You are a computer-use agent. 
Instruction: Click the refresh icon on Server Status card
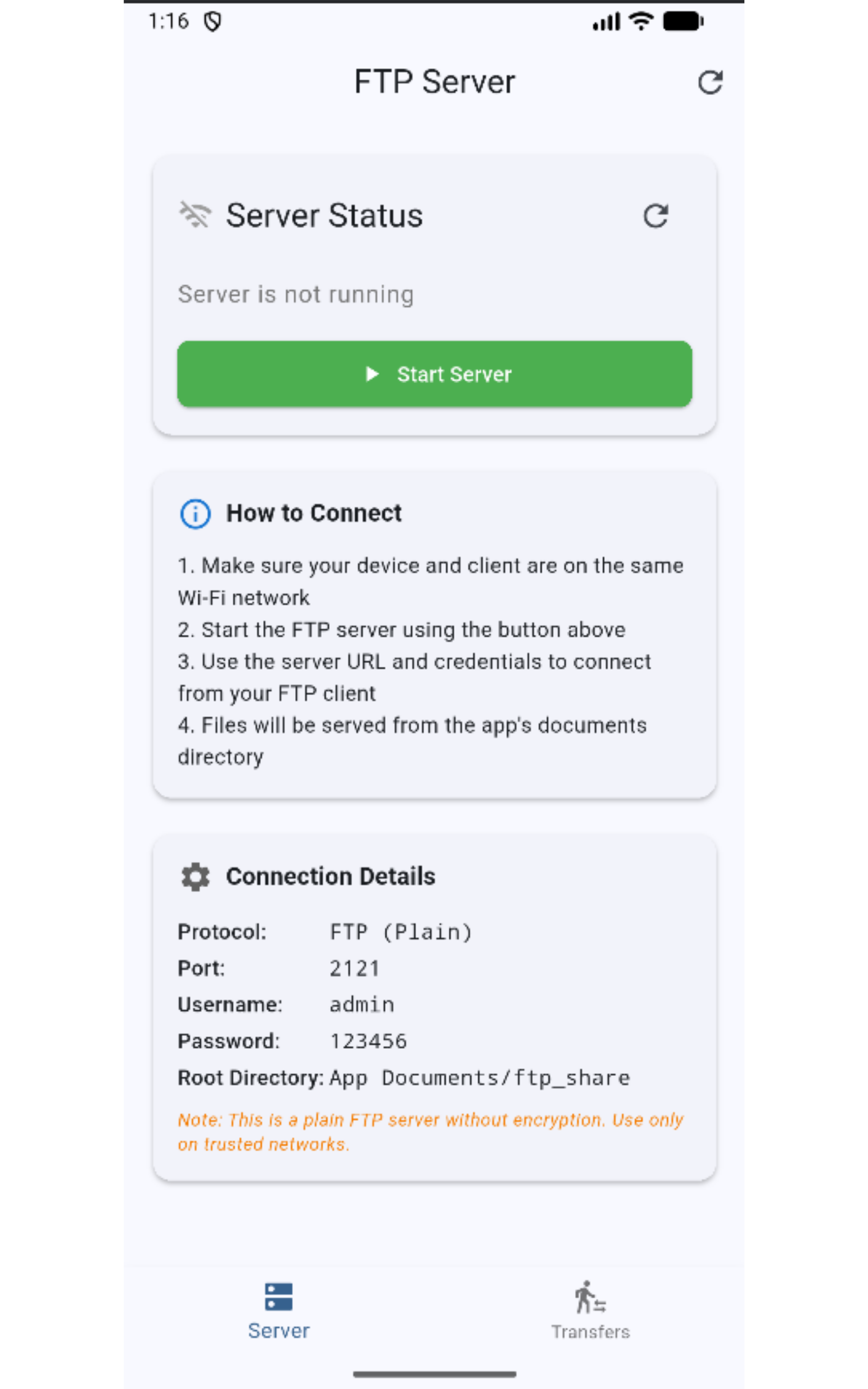point(656,216)
